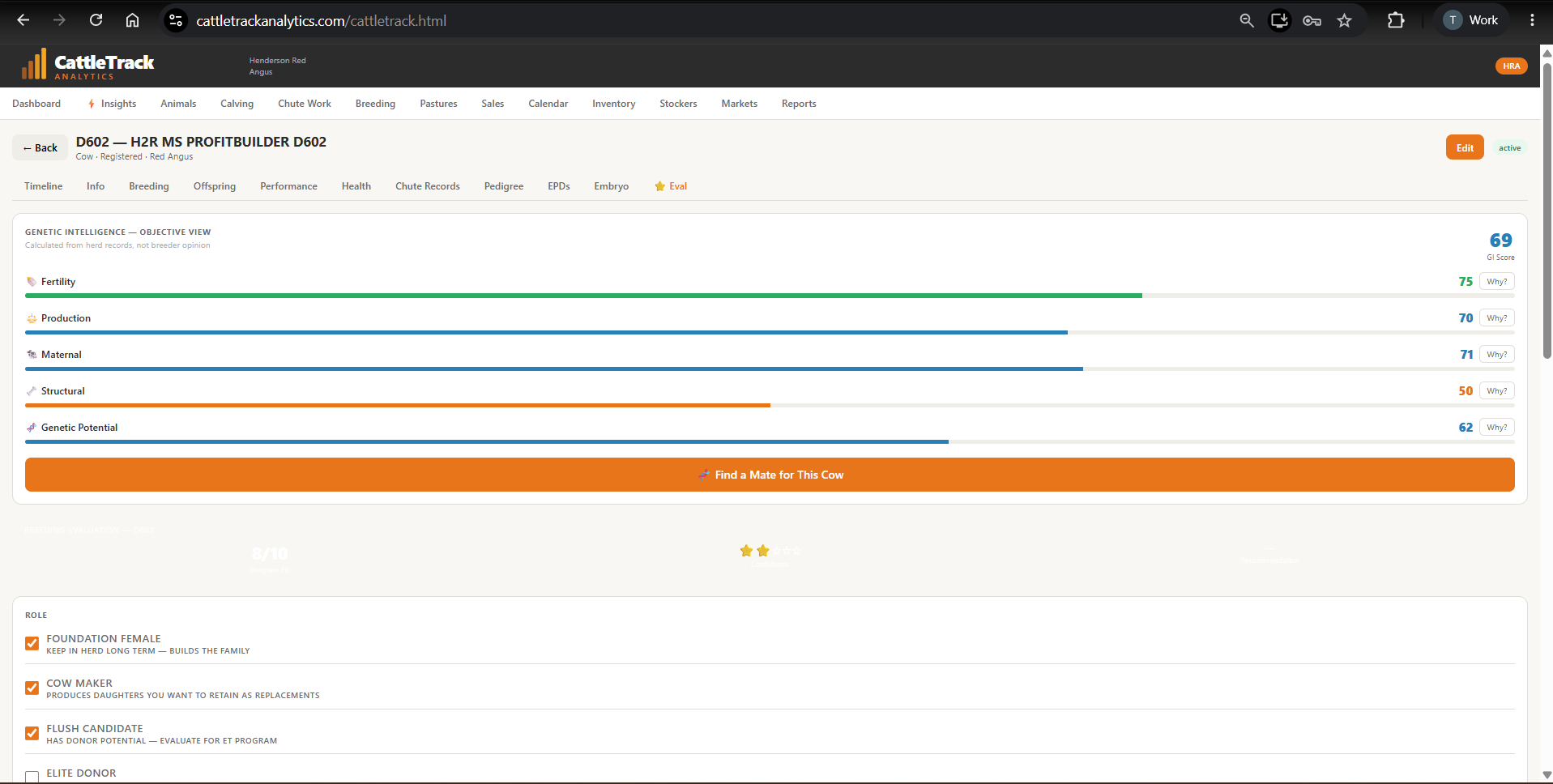Go to Stockers
The image size is (1553, 784).
678,104
